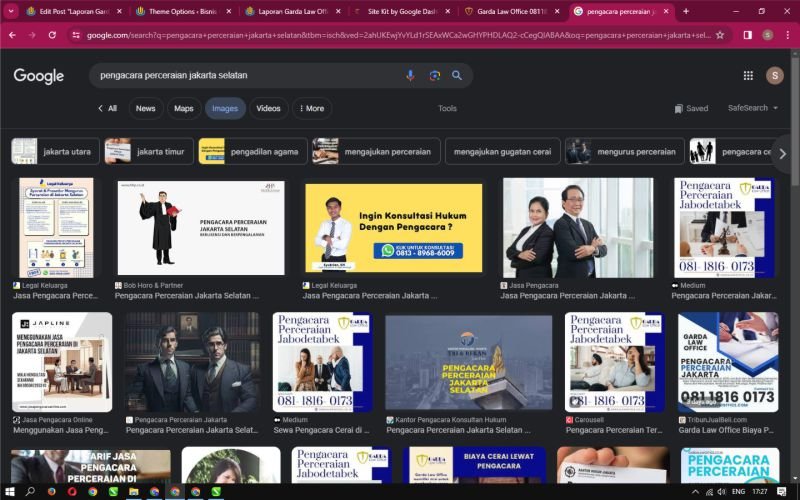Switch to the Maps results tab
Screen dimensions: 800x500
184,108
